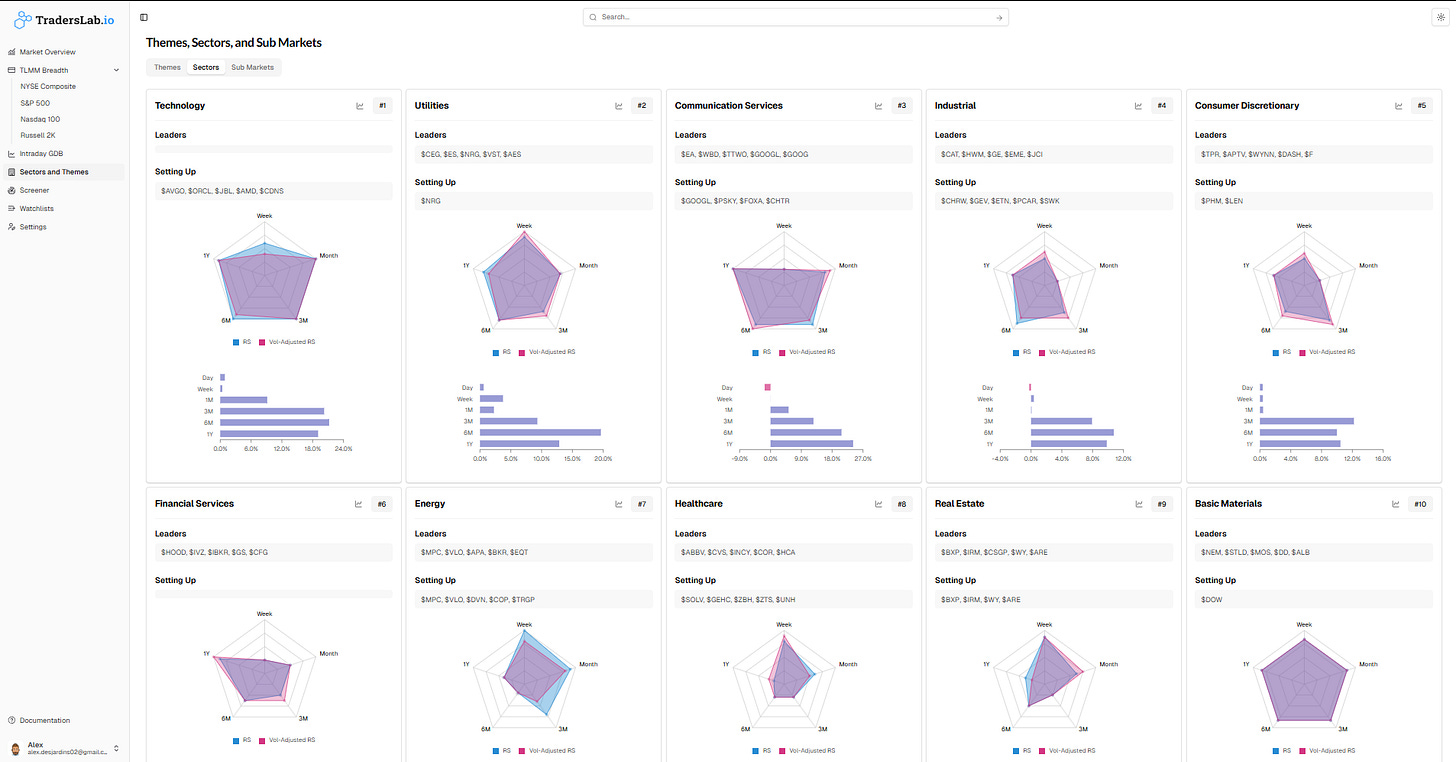This screenshot has height=762, width=1456.
Task: Click the #5 rank badge on Consumer Discretionary
Action: point(1422,105)
